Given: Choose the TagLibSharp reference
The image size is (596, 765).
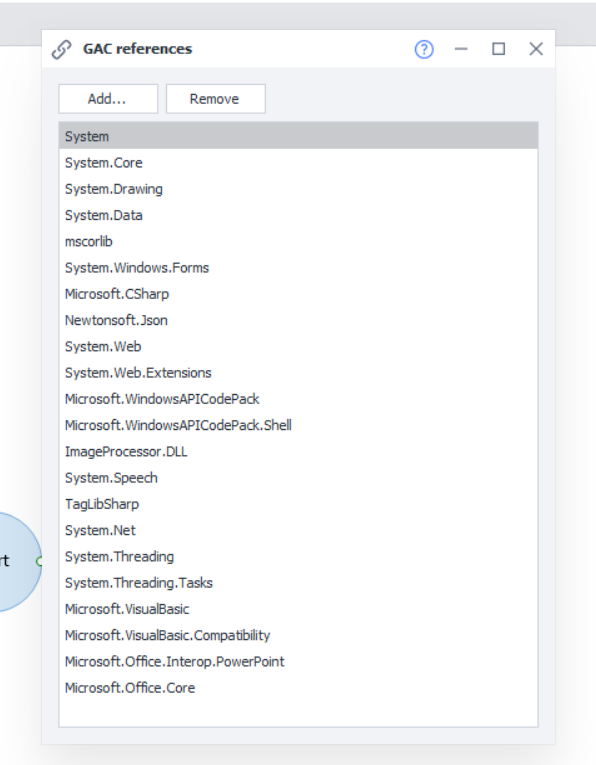Looking at the screenshot, I should (x=298, y=504).
